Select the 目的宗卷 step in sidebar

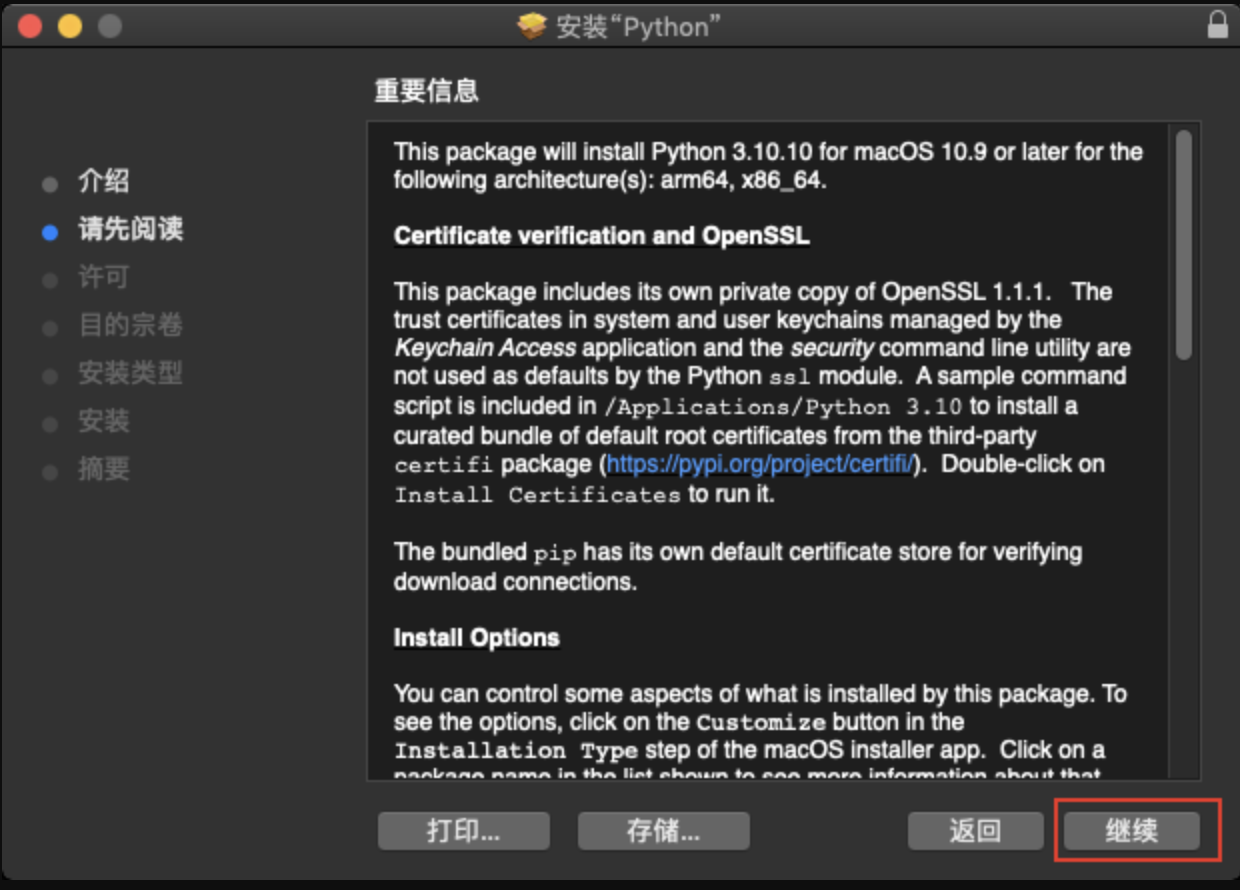coord(131,326)
